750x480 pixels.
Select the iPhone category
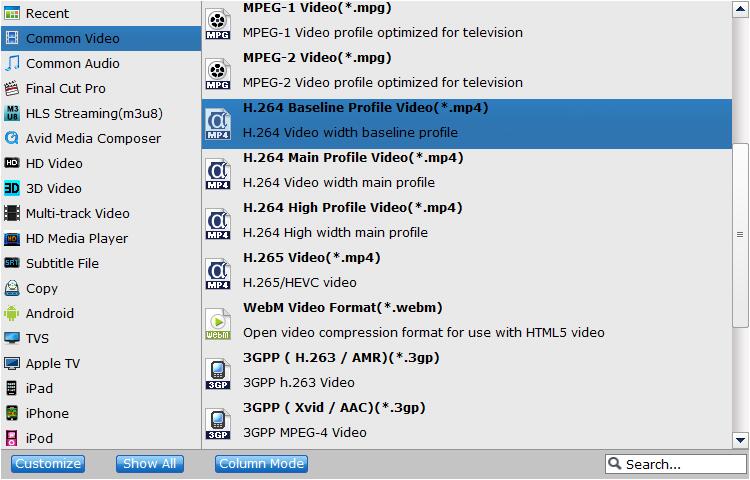101,413
